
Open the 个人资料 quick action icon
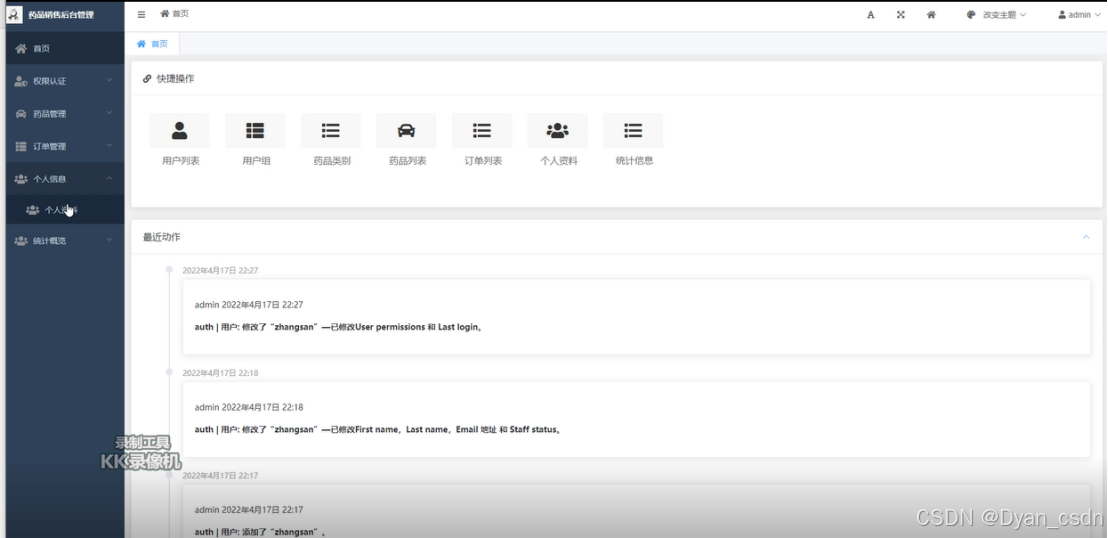click(558, 131)
